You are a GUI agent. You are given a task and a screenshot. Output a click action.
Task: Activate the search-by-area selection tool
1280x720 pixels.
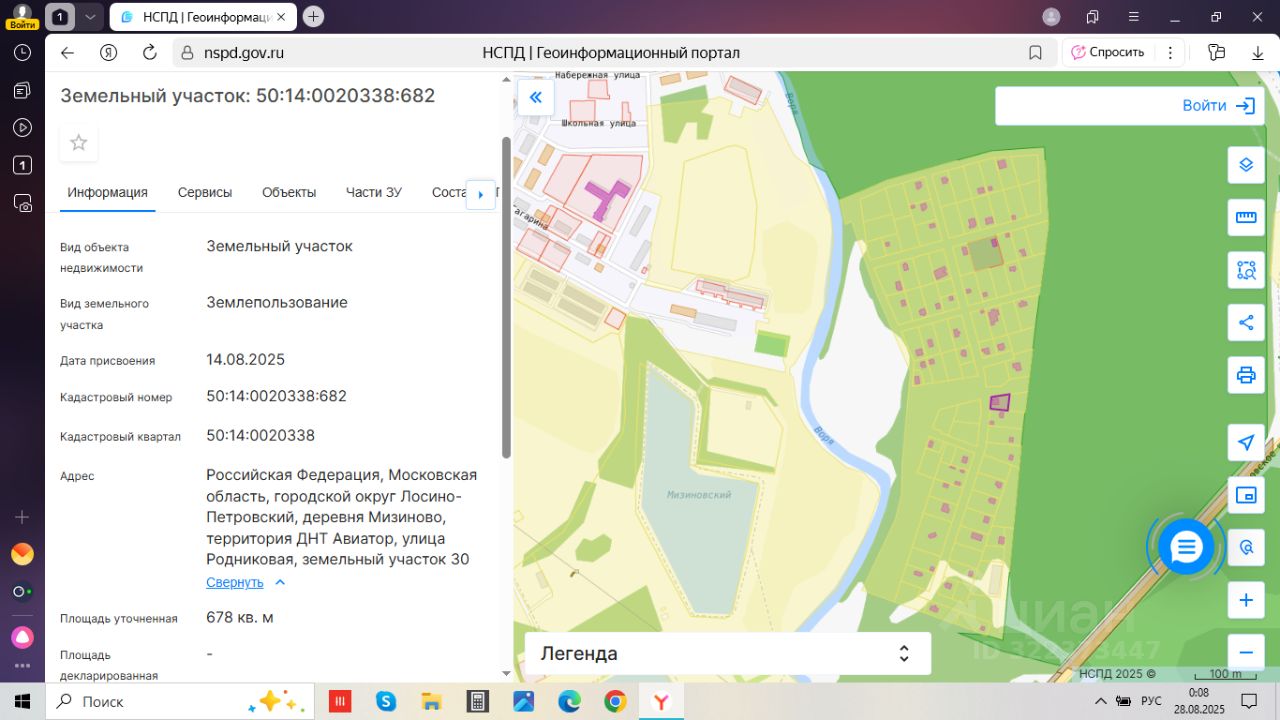[1246, 270]
